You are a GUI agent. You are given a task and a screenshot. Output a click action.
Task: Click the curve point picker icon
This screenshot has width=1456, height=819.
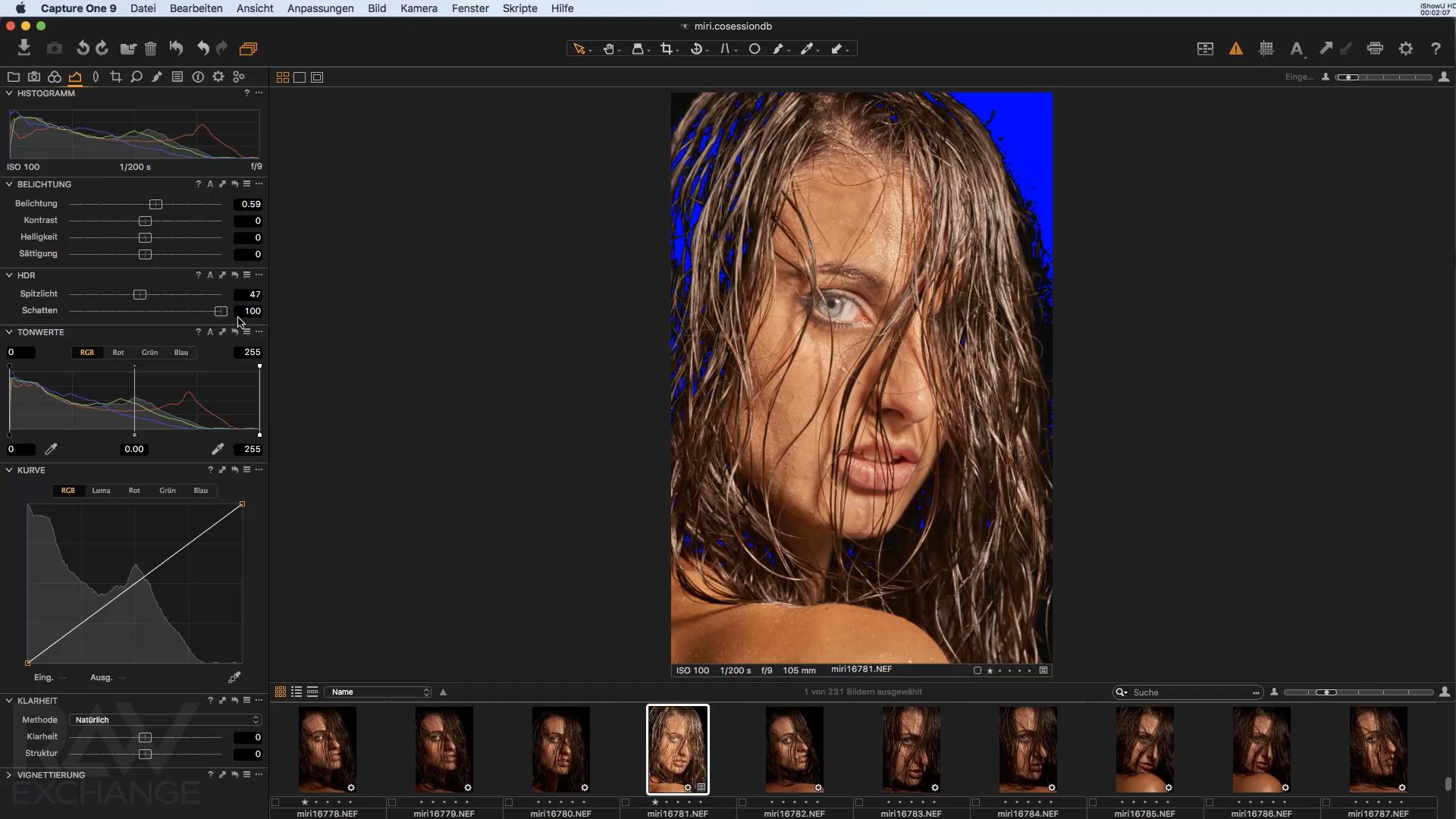point(234,677)
